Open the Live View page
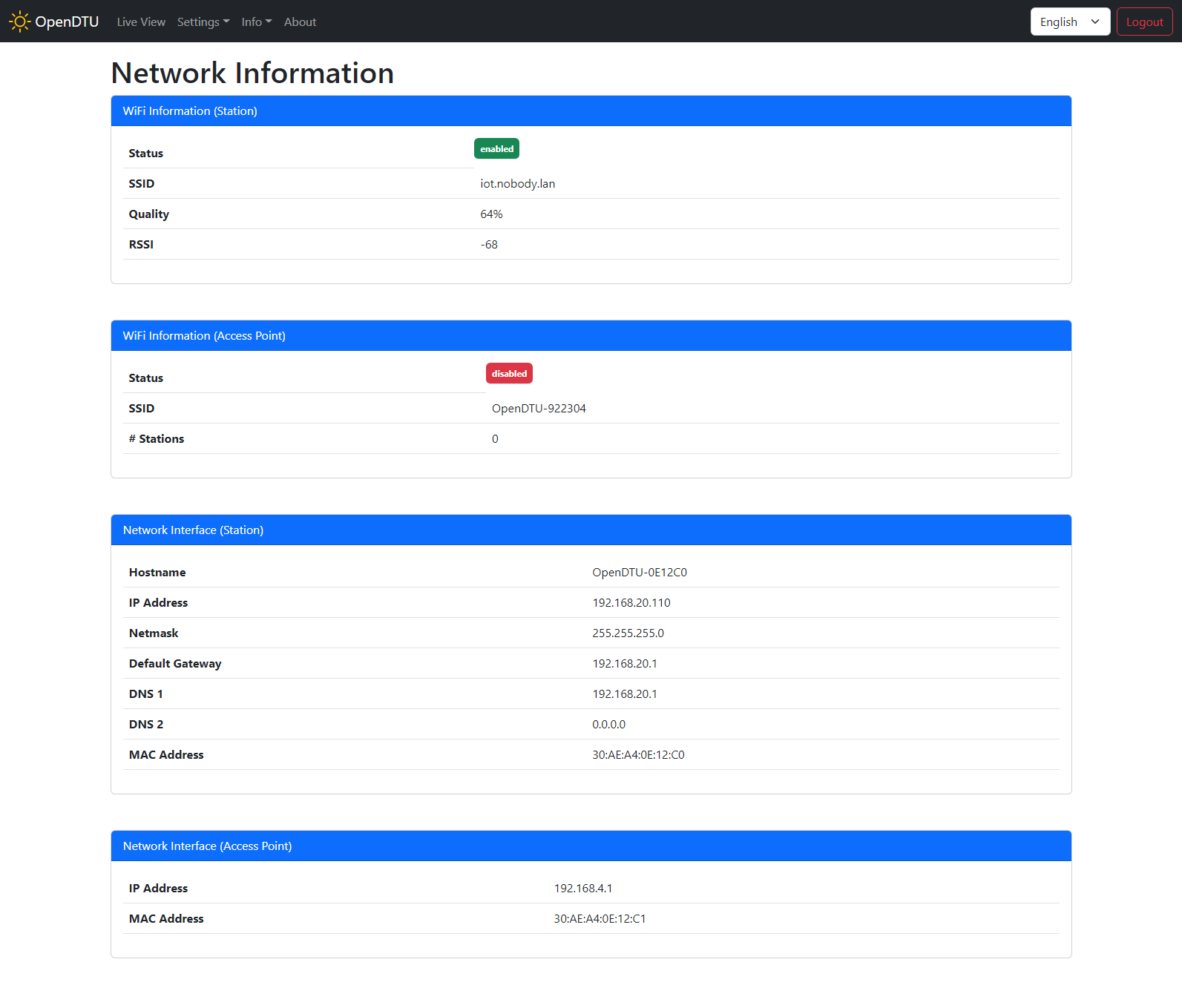This screenshot has width=1182, height=1008. (x=141, y=22)
